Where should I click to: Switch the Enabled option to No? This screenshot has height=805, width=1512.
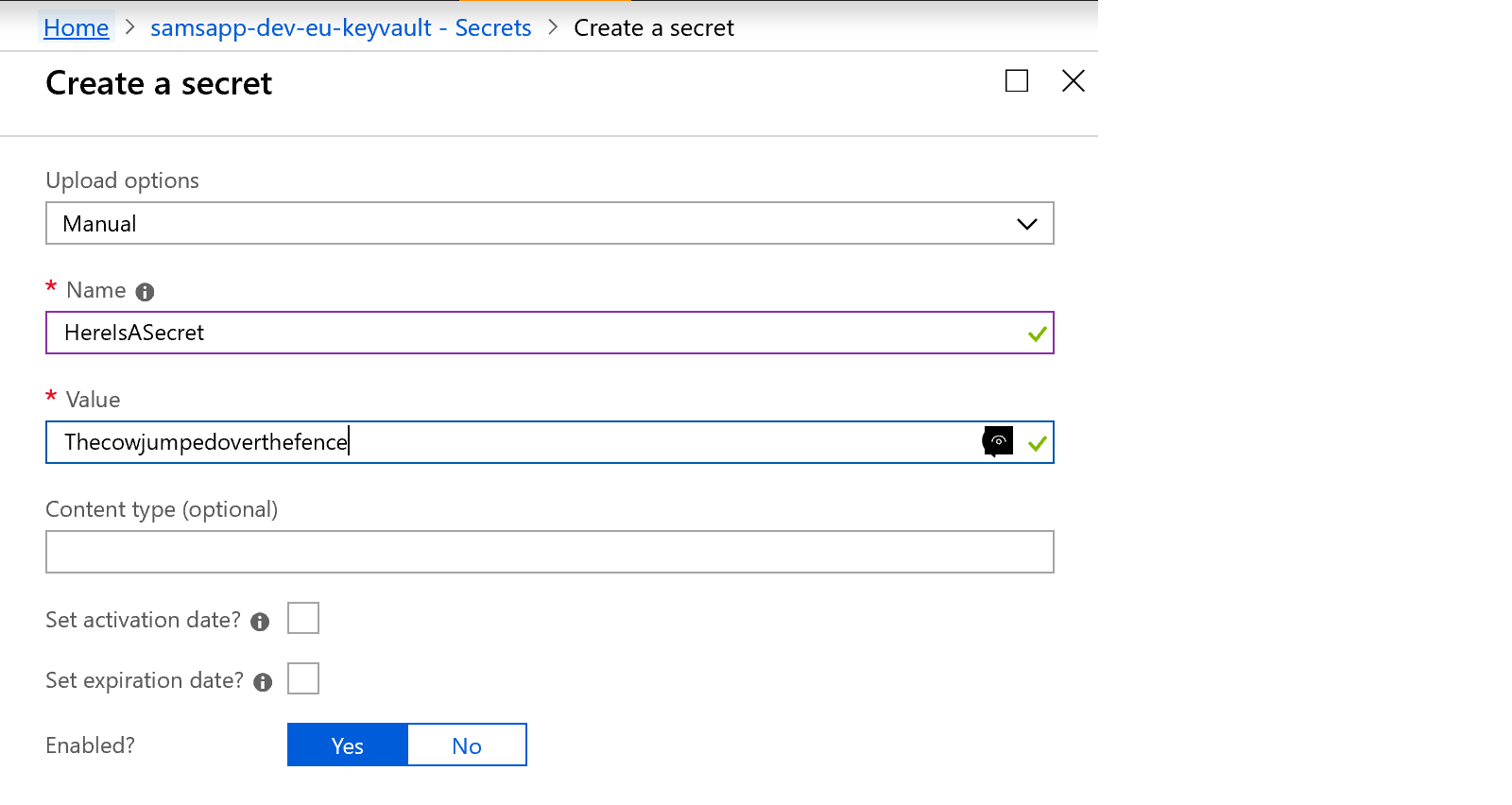467,745
